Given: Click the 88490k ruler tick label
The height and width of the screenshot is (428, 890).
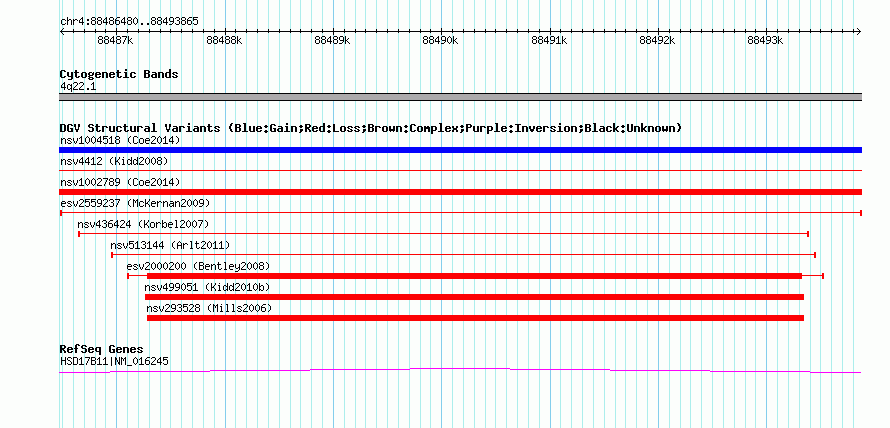Looking at the screenshot, I should (440, 41).
